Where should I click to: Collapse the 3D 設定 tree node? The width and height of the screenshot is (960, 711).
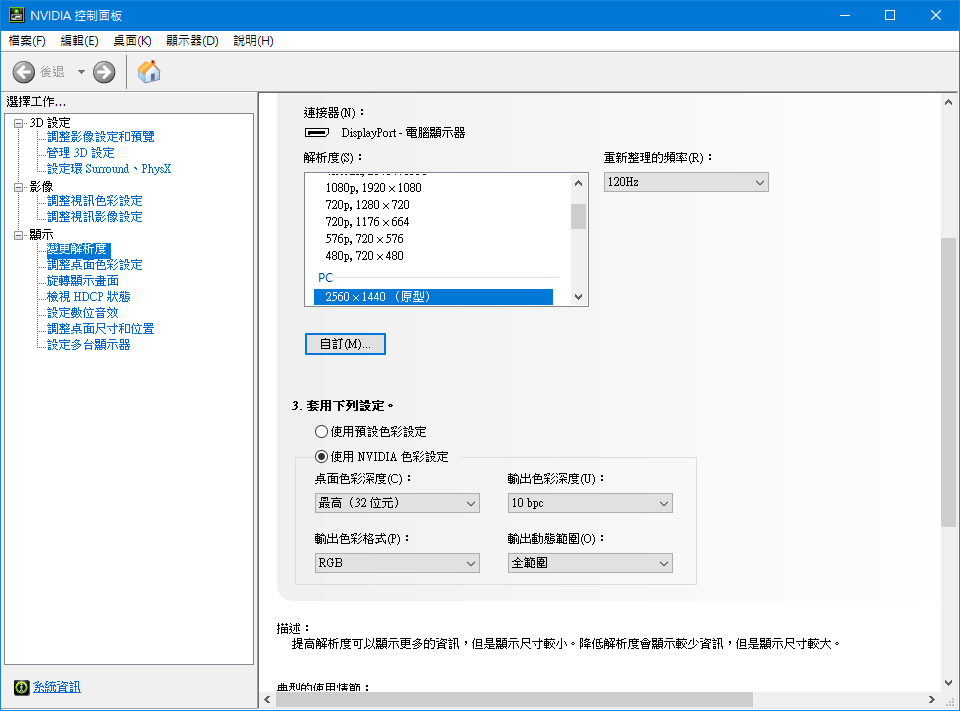point(19,123)
